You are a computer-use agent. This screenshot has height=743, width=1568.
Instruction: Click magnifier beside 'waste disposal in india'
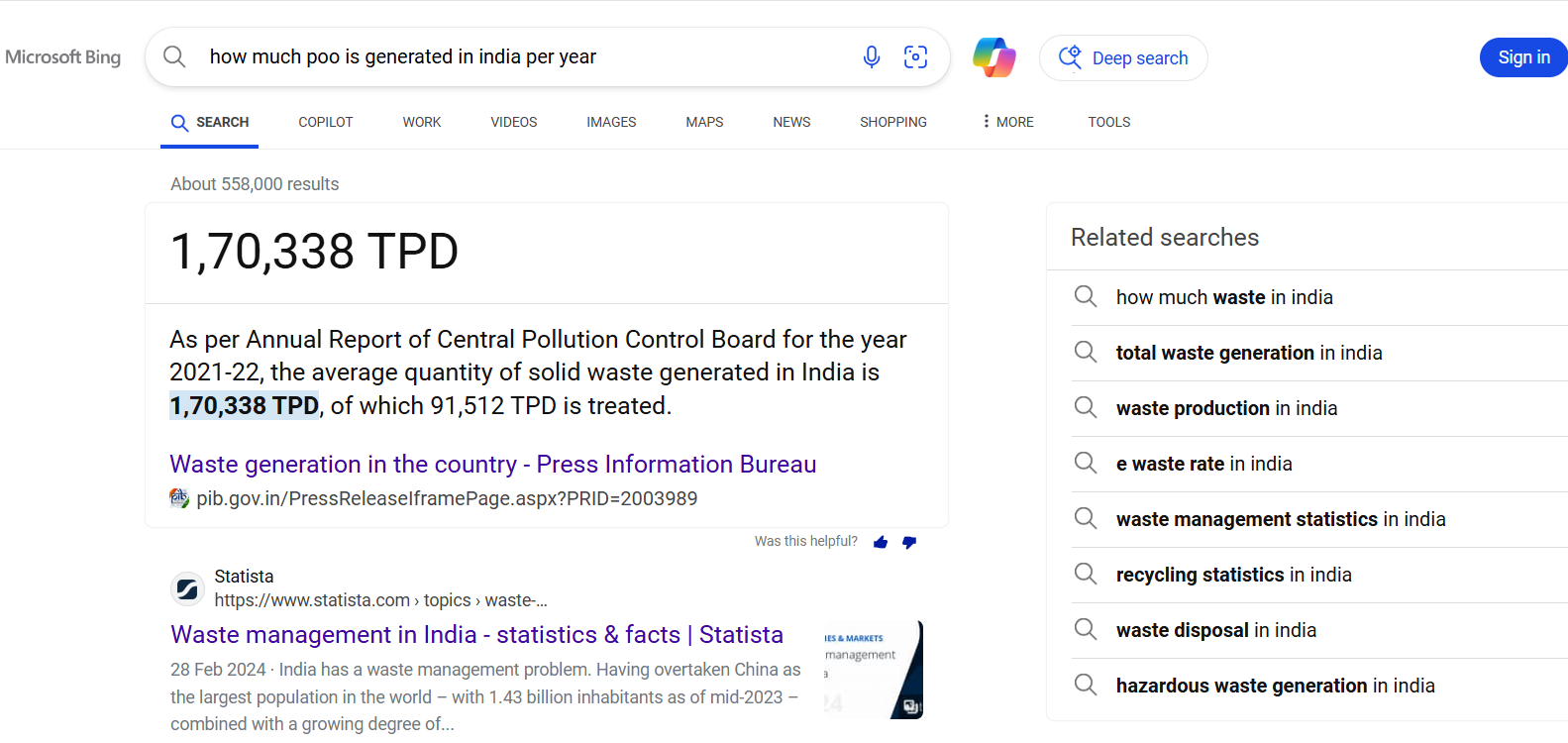1086,629
